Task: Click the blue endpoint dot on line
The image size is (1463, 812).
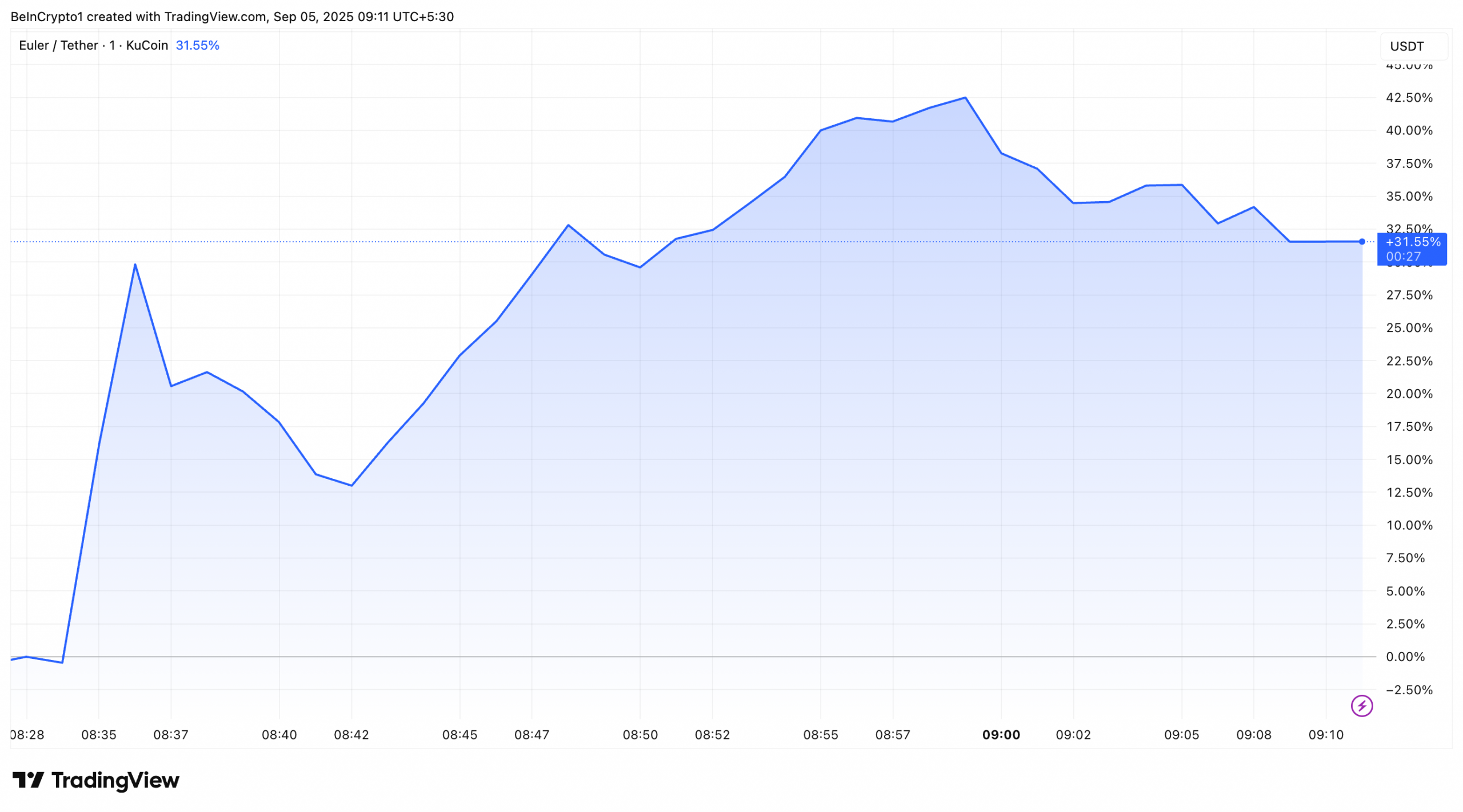Action: pyautogui.click(x=1361, y=242)
